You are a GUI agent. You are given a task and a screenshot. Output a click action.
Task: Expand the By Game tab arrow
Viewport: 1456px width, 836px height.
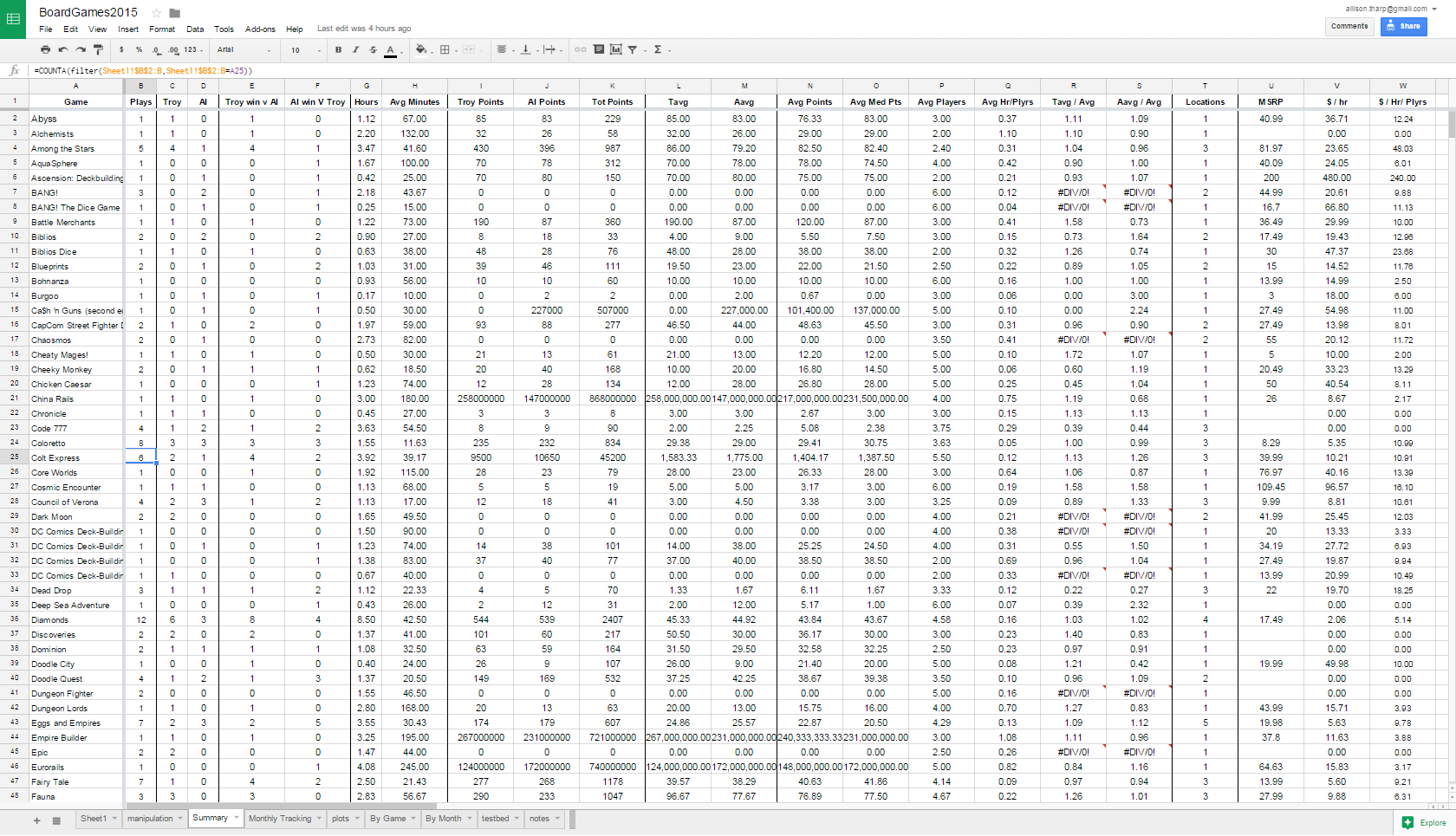(x=413, y=818)
